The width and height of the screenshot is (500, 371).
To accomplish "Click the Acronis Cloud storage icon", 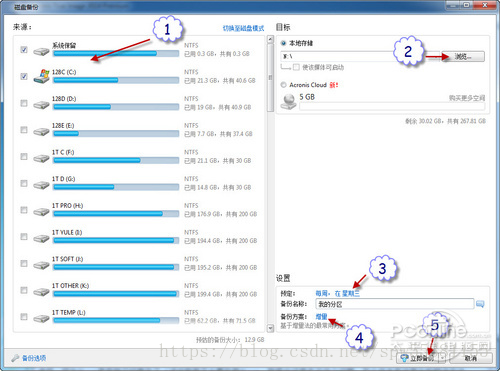I will pyautogui.click(x=289, y=101).
